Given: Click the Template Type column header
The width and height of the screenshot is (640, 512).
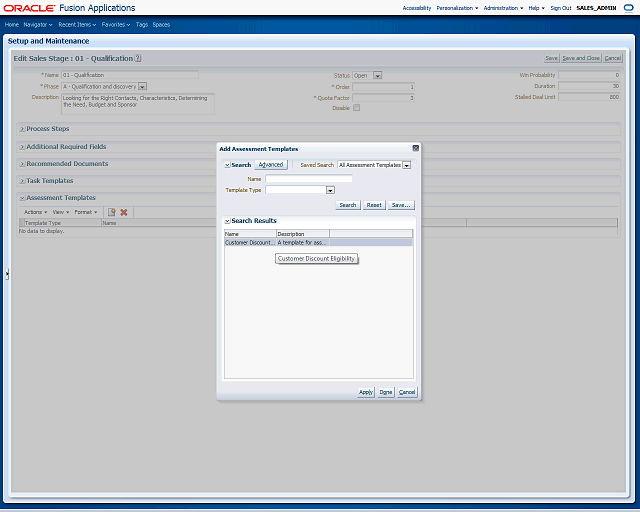Looking at the screenshot, I should (62, 223).
